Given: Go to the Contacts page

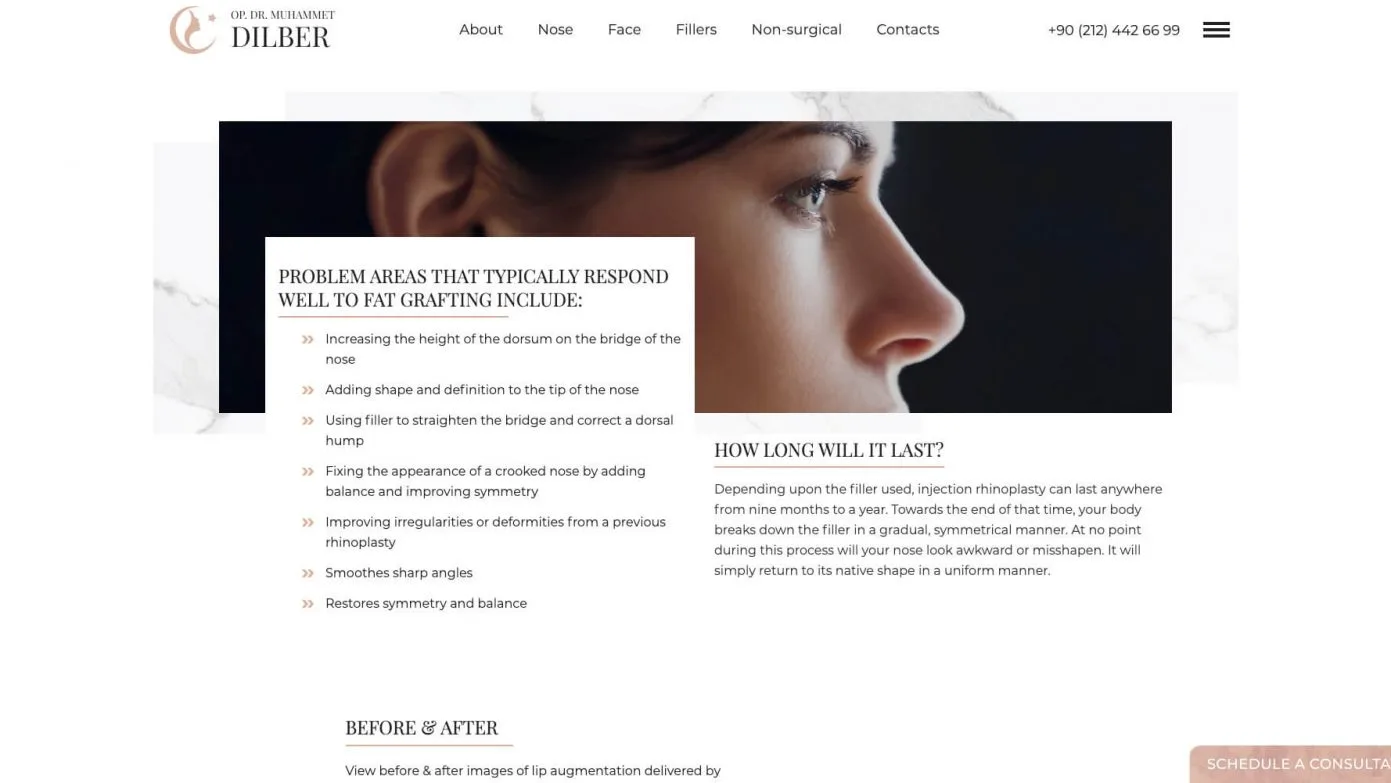Looking at the screenshot, I should (x=907, y=30).
